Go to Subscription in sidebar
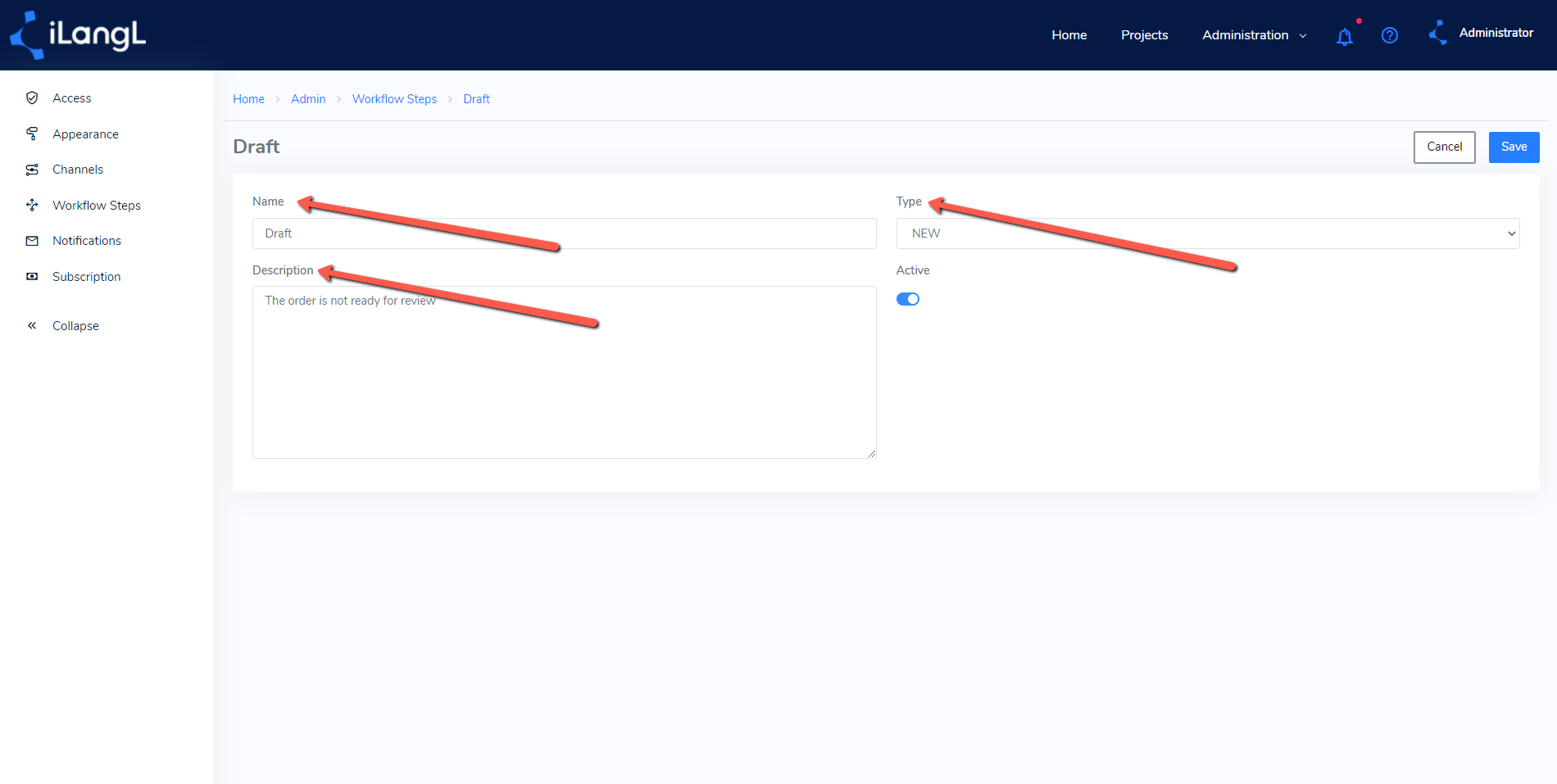This screenshot has height=784, width=1557. point(87,277)
